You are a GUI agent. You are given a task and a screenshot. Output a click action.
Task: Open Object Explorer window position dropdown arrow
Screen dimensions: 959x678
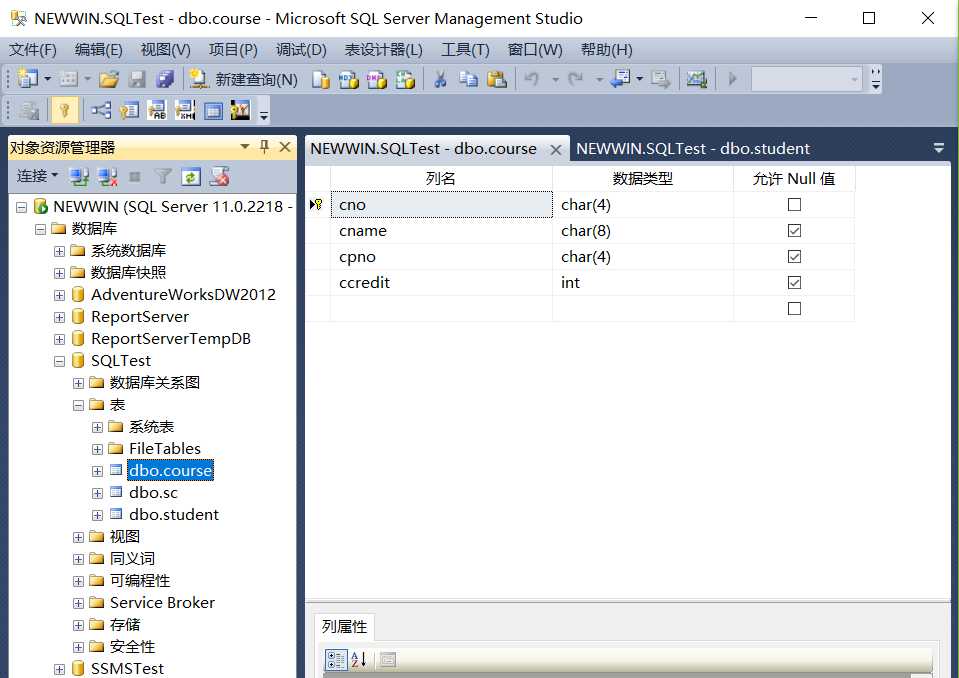point(245,147)
